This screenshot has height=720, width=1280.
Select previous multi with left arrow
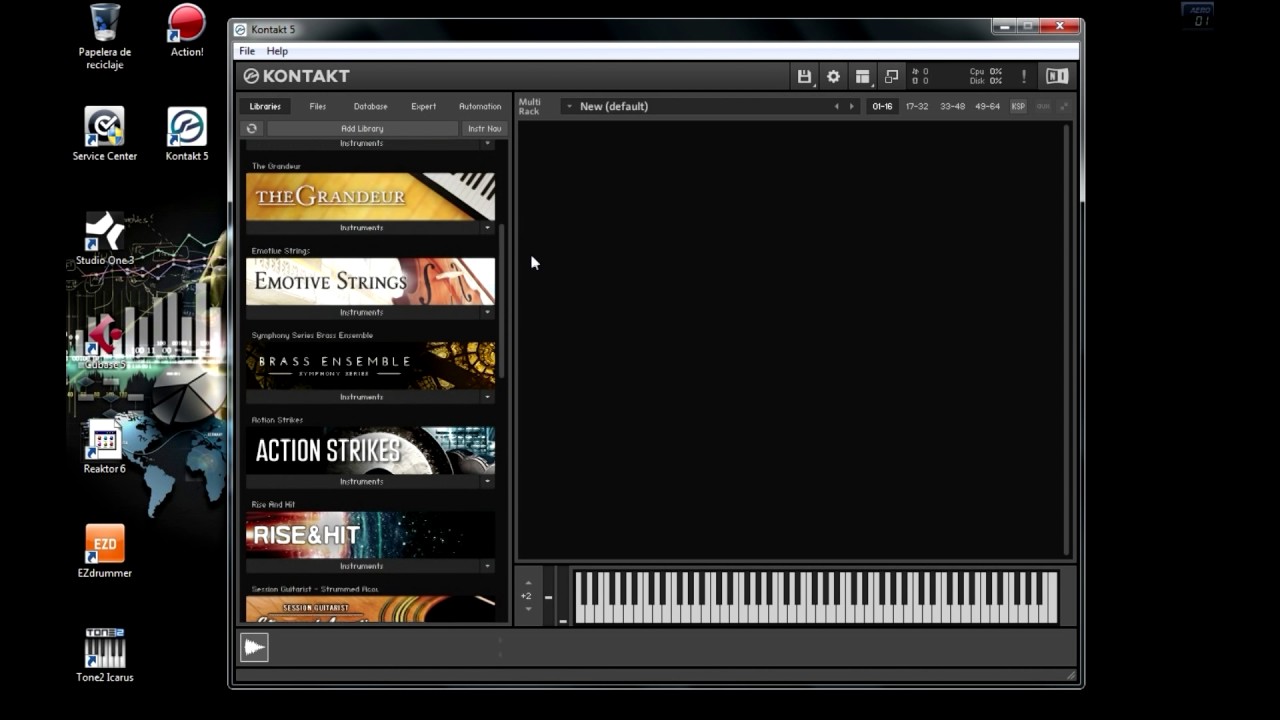(837, 106)
